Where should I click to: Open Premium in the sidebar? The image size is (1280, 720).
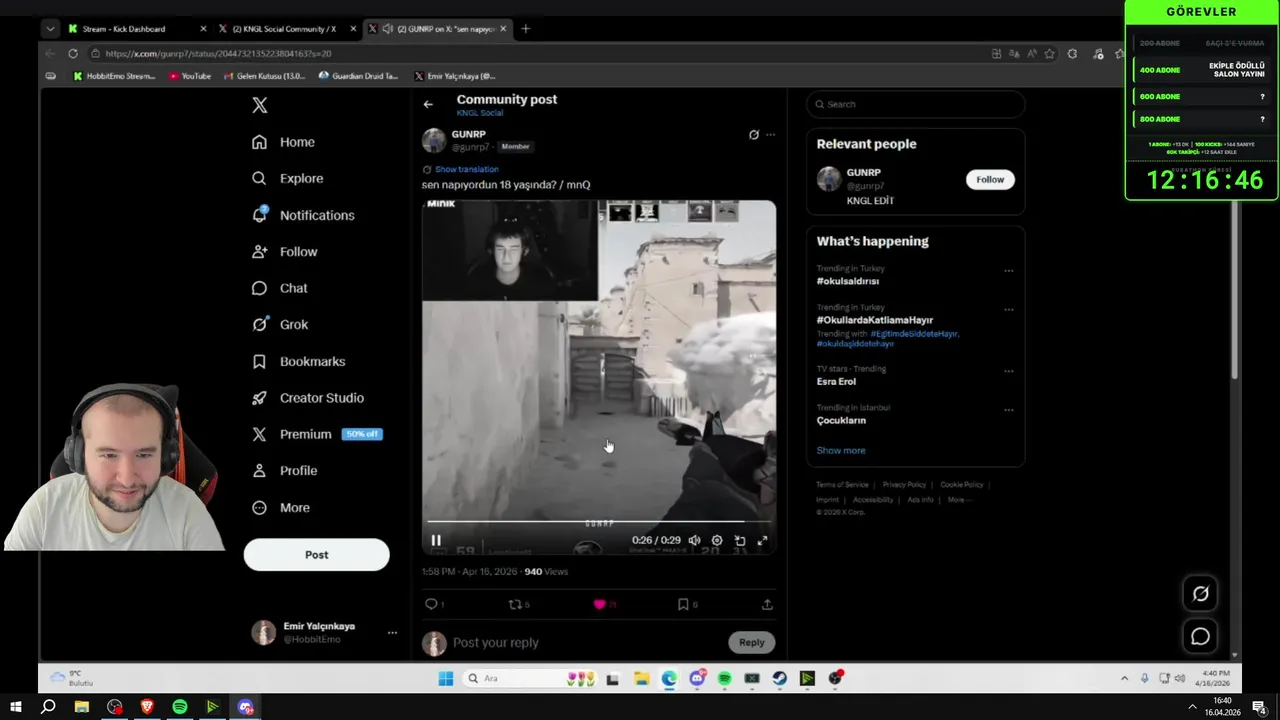317,434
